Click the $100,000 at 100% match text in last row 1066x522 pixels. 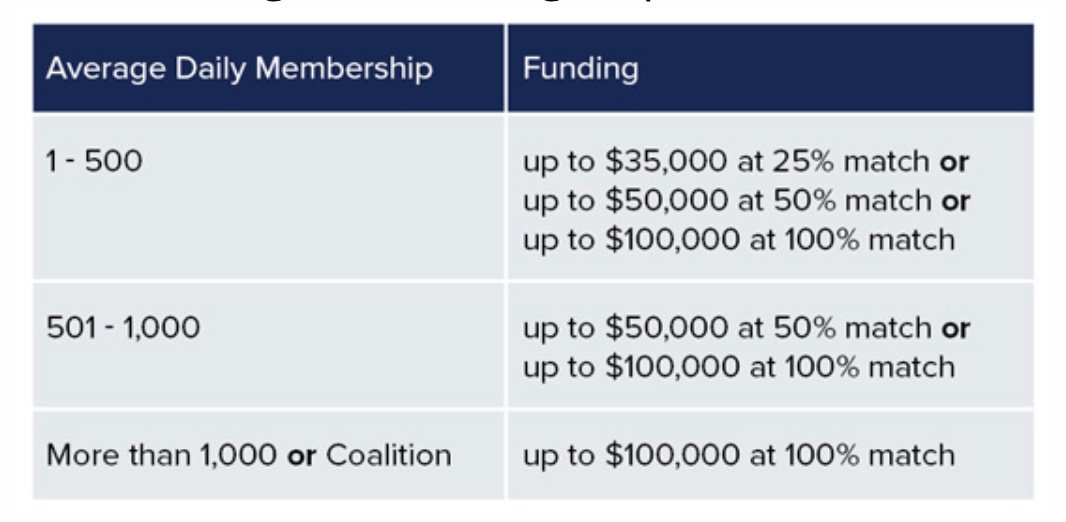pos(779,455)
